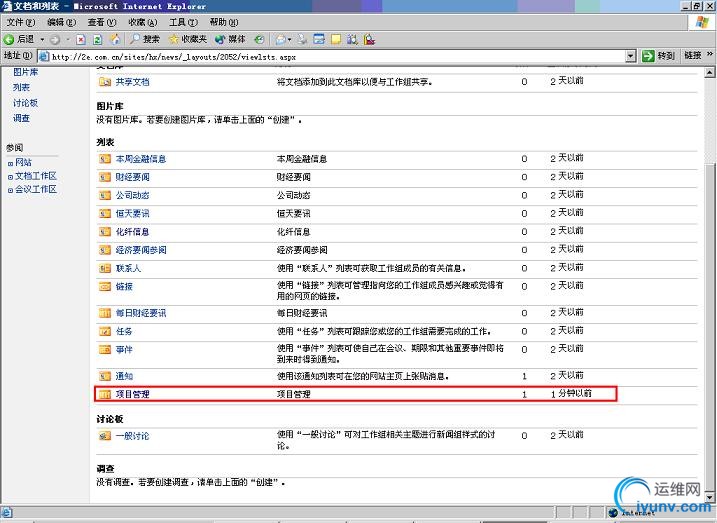
Task: Click the list icon beside 经济要闻参阅
Action: (105, 250)
